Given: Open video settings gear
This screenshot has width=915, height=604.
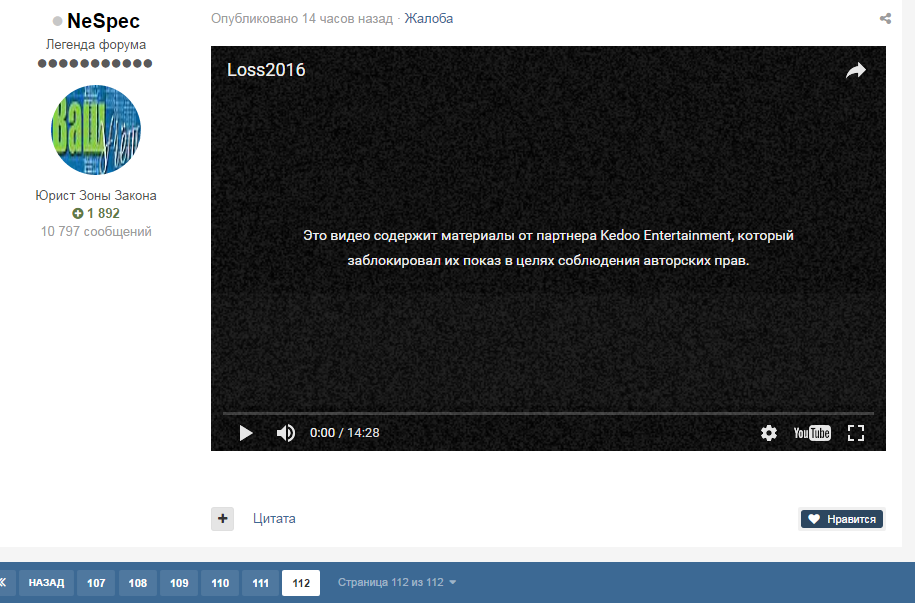Looking at the screenshot, I should click(x=769, y=433).
